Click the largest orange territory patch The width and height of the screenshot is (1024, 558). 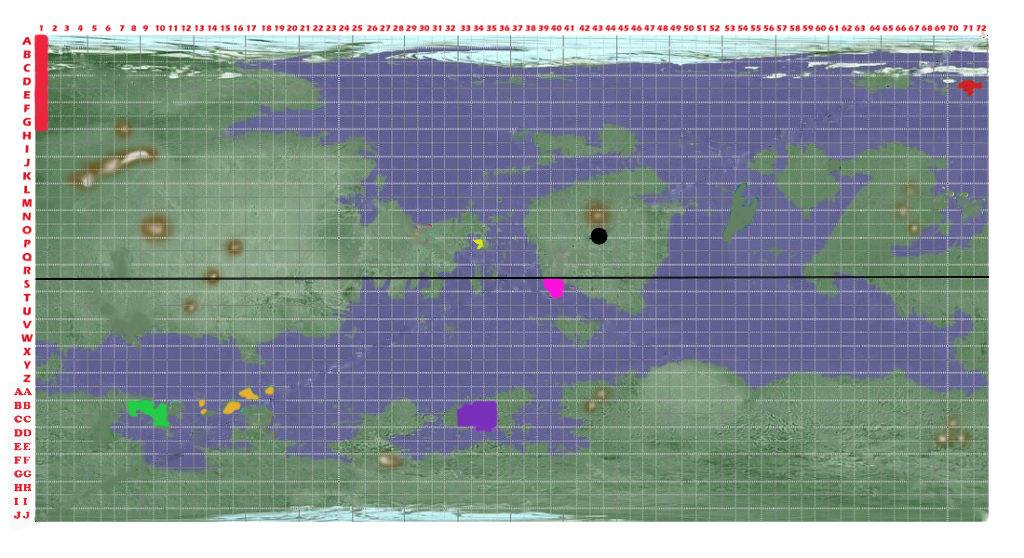232,407
